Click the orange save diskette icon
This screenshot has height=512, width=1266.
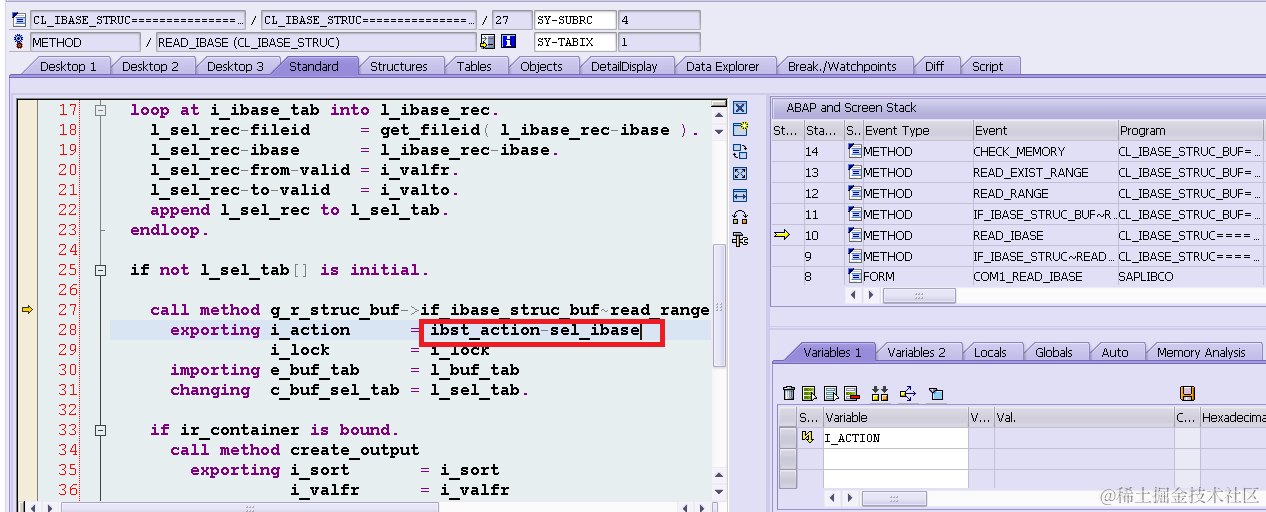[x=1188, y=393]
